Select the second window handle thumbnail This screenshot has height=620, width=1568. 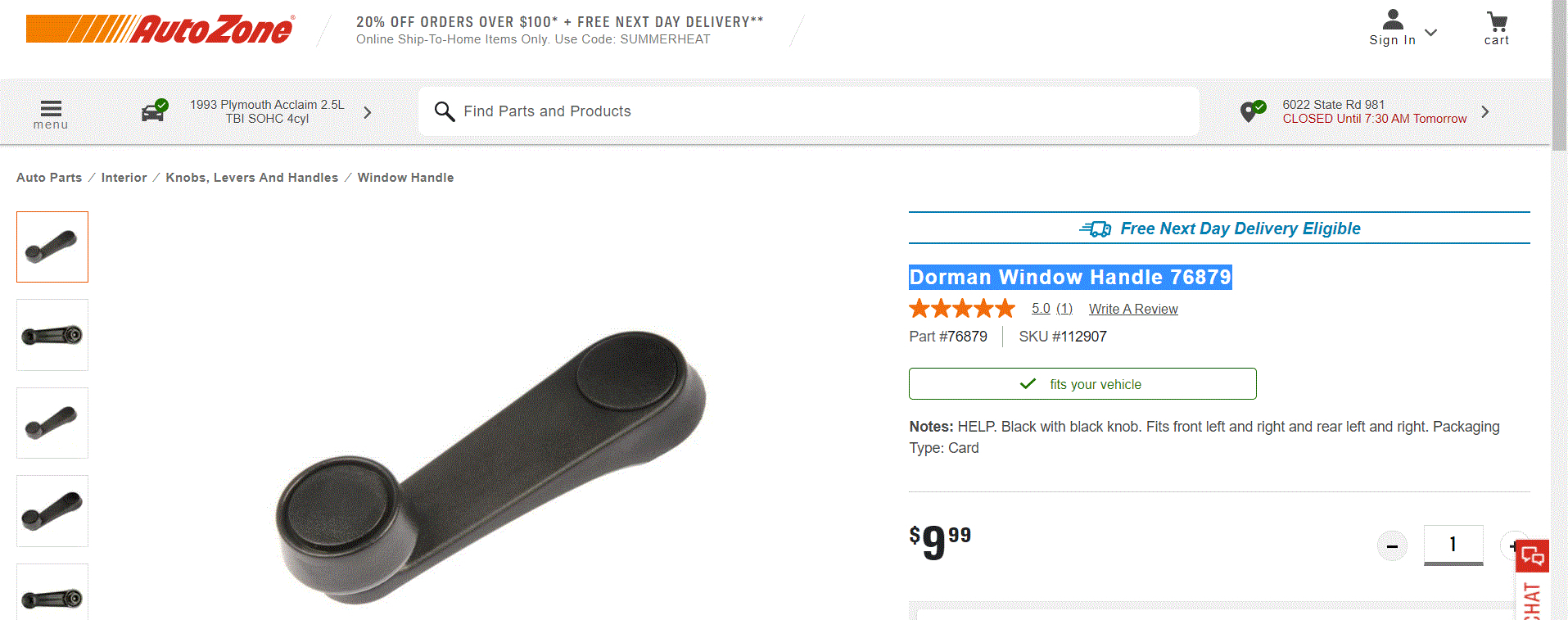click(52, 335)
